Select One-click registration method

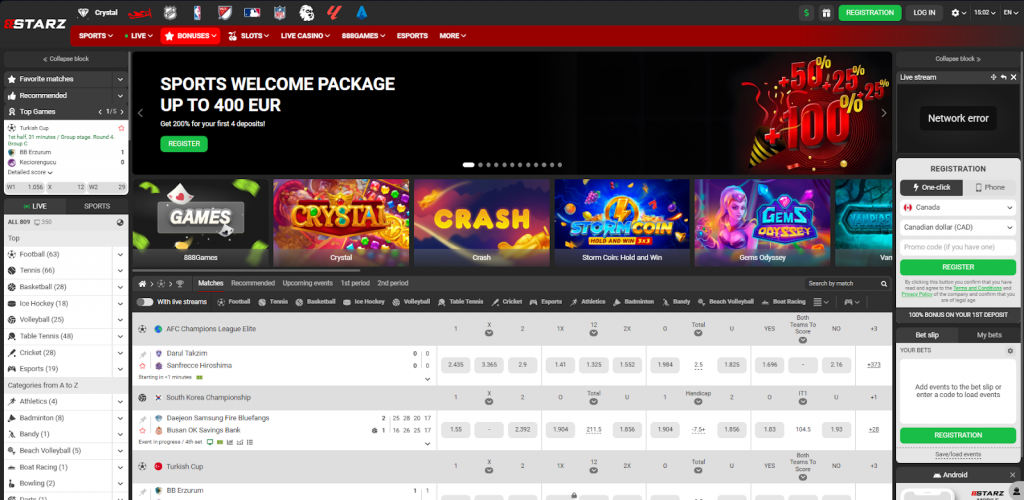tap(931, 187)
